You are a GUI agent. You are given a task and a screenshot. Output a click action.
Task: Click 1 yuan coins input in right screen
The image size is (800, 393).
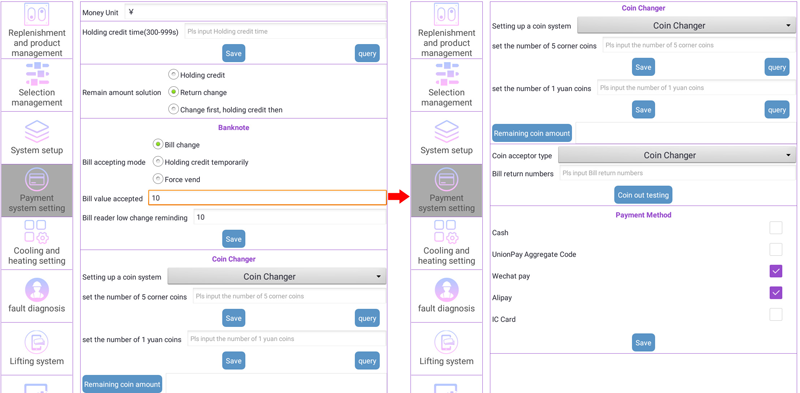(696, 88)
